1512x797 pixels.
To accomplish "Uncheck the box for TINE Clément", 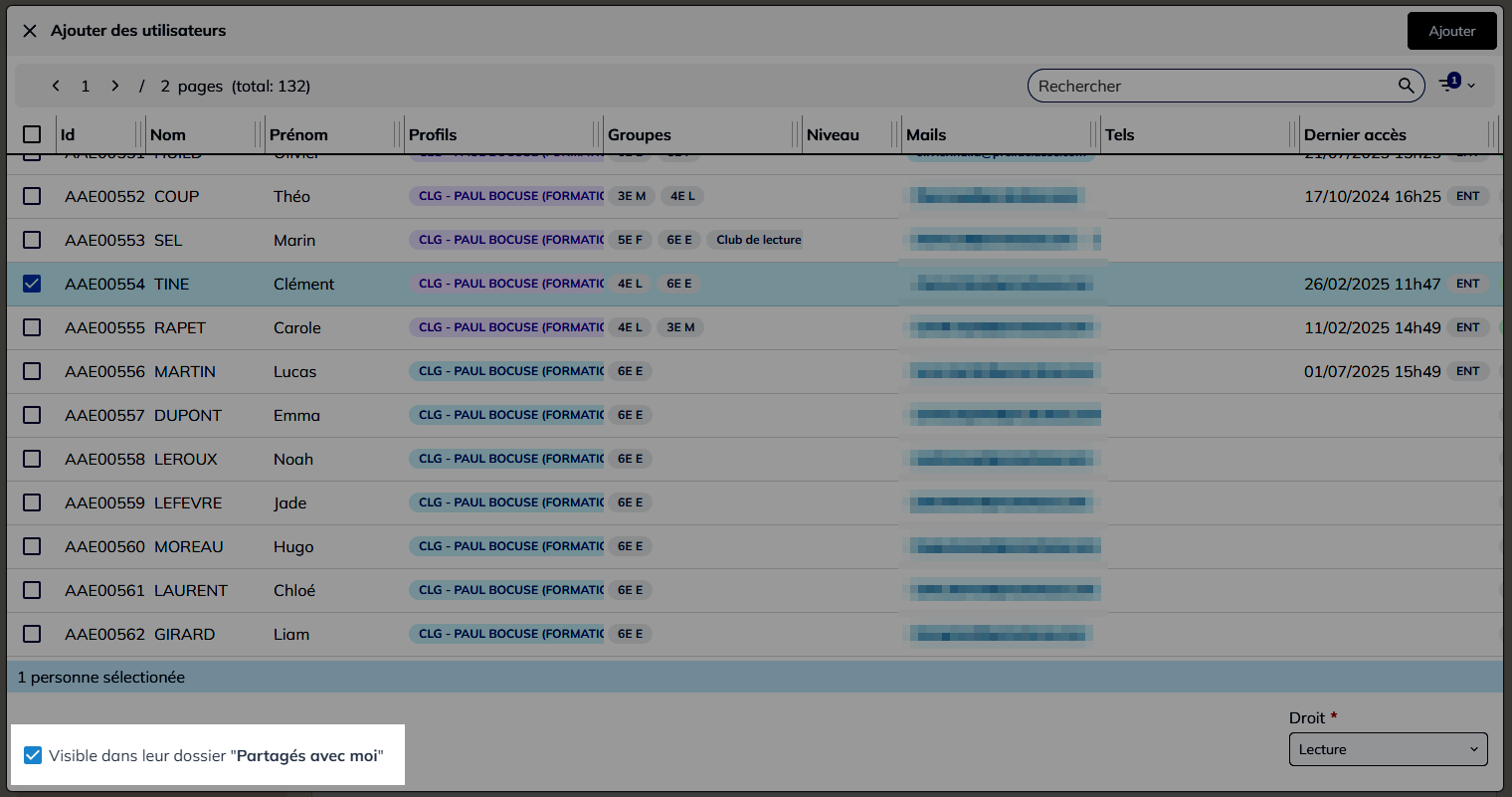I will coord(32,284).
